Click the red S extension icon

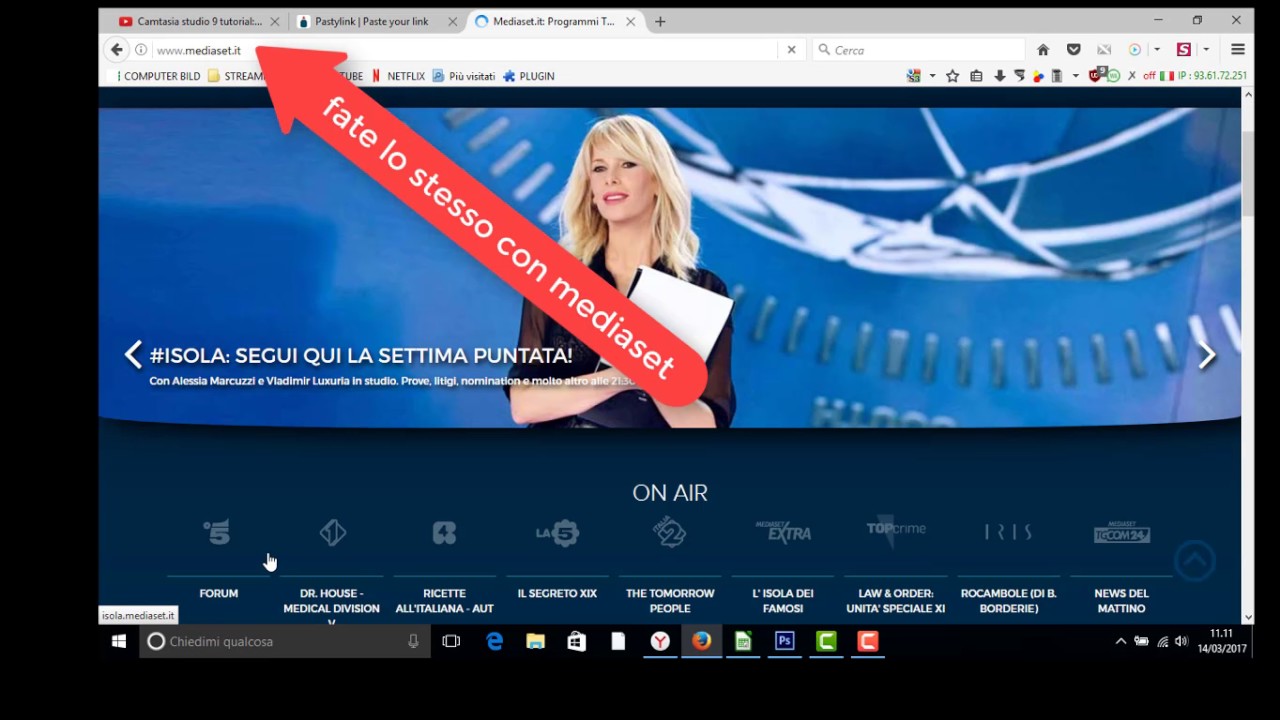(x=1184, y=50)
